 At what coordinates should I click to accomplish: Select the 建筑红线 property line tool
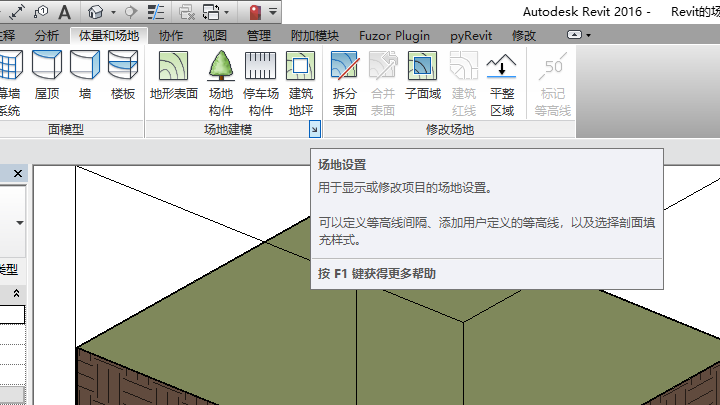[463, 83]
